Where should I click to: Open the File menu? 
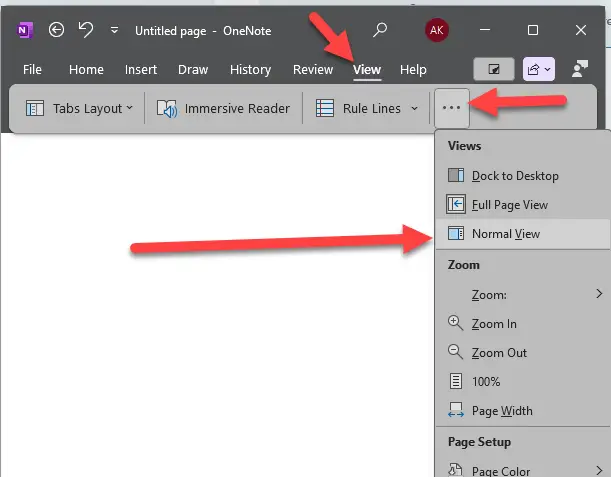pyautogui.click(x=32, y=69)
